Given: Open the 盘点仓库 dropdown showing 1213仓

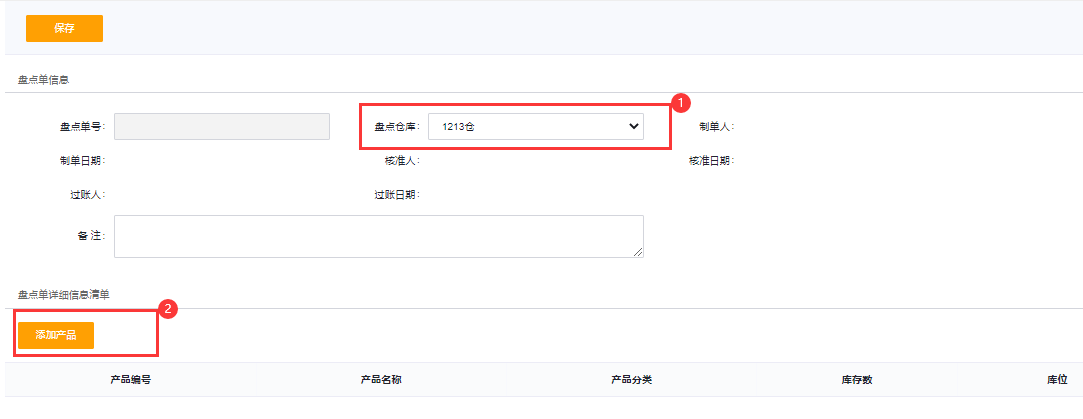Looking at the screenshot, I should pyautogui.click(x=536, y=126).
